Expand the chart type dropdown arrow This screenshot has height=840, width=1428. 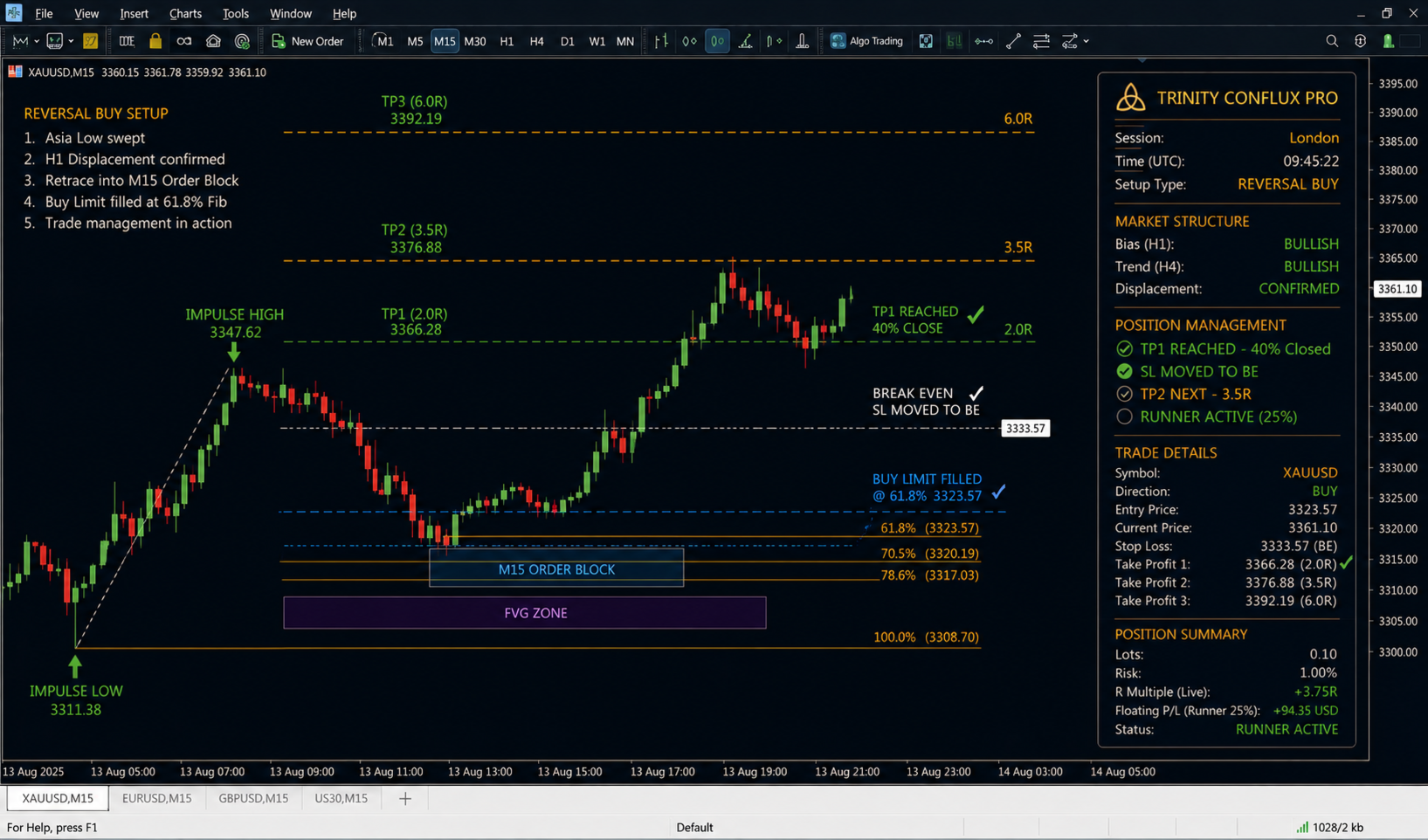37,41
